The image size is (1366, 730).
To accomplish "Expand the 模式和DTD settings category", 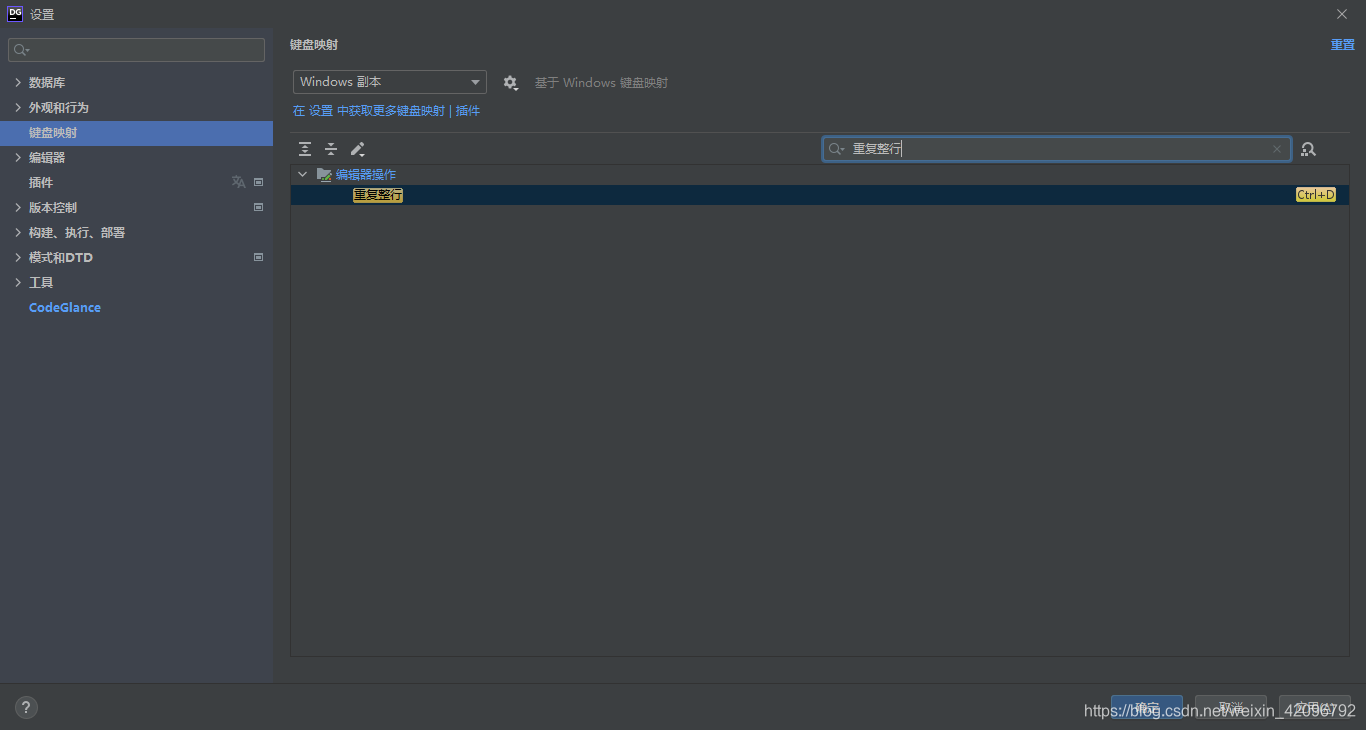I will click(x=18, y=257).
